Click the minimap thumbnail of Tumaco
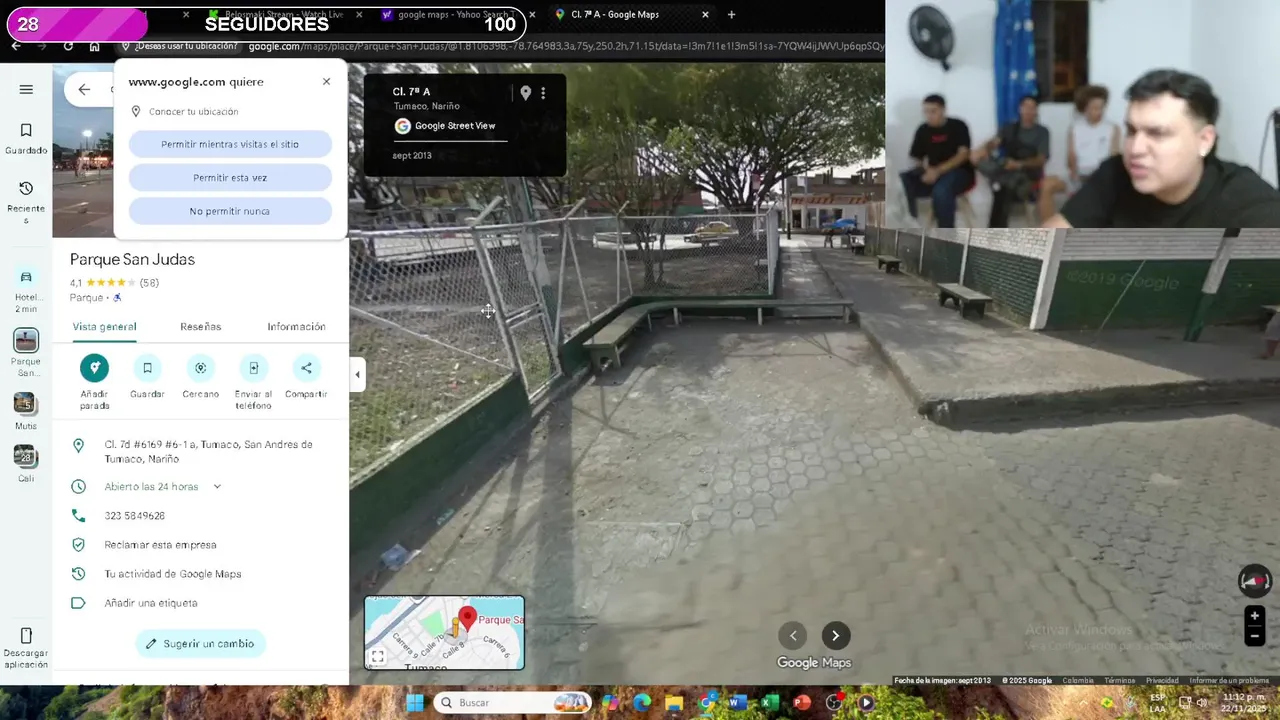Viewport: 1280px width, 720px height. 444,632
